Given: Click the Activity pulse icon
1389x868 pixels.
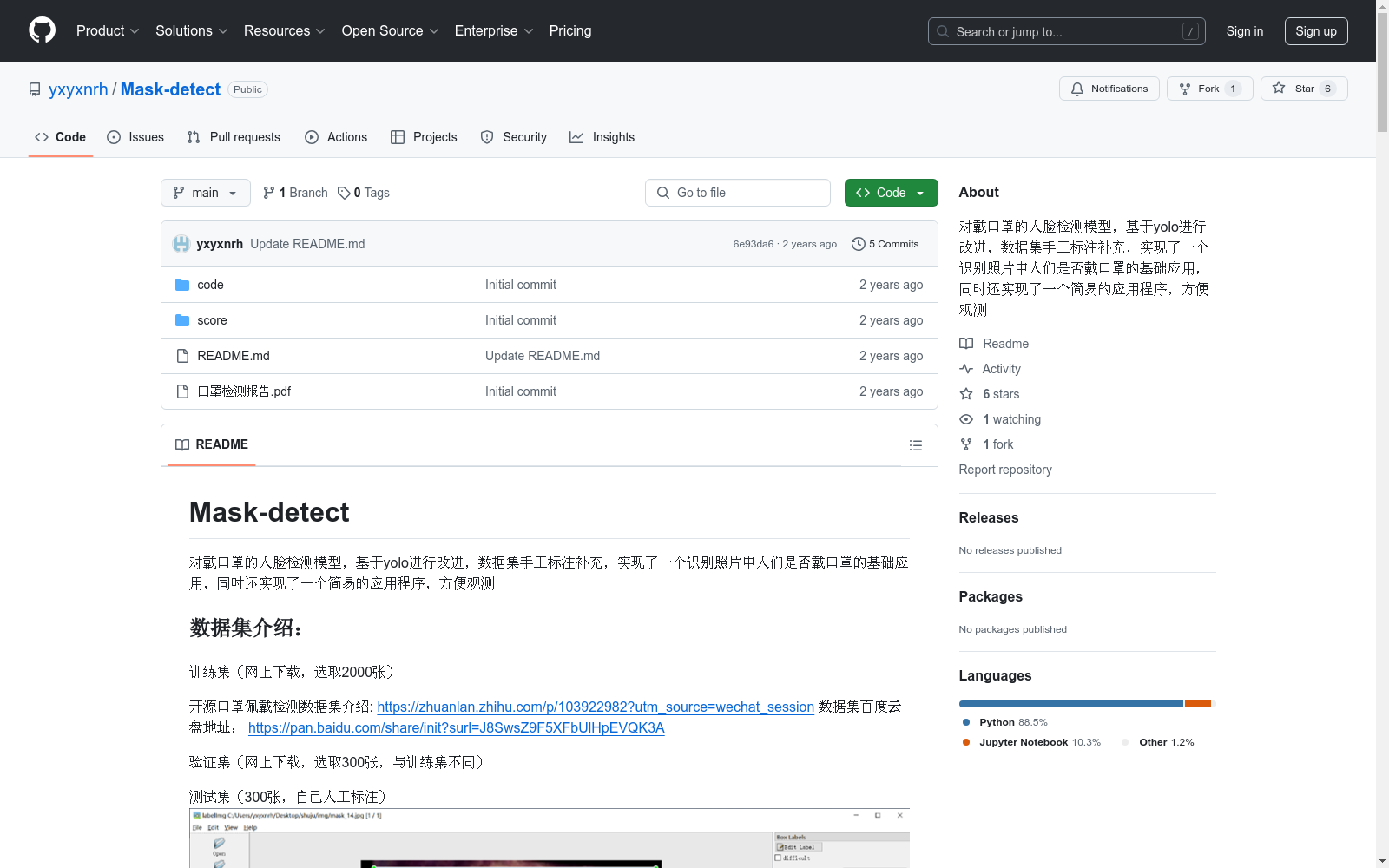Looking at the screenshot, I should [x=966, y=369].
